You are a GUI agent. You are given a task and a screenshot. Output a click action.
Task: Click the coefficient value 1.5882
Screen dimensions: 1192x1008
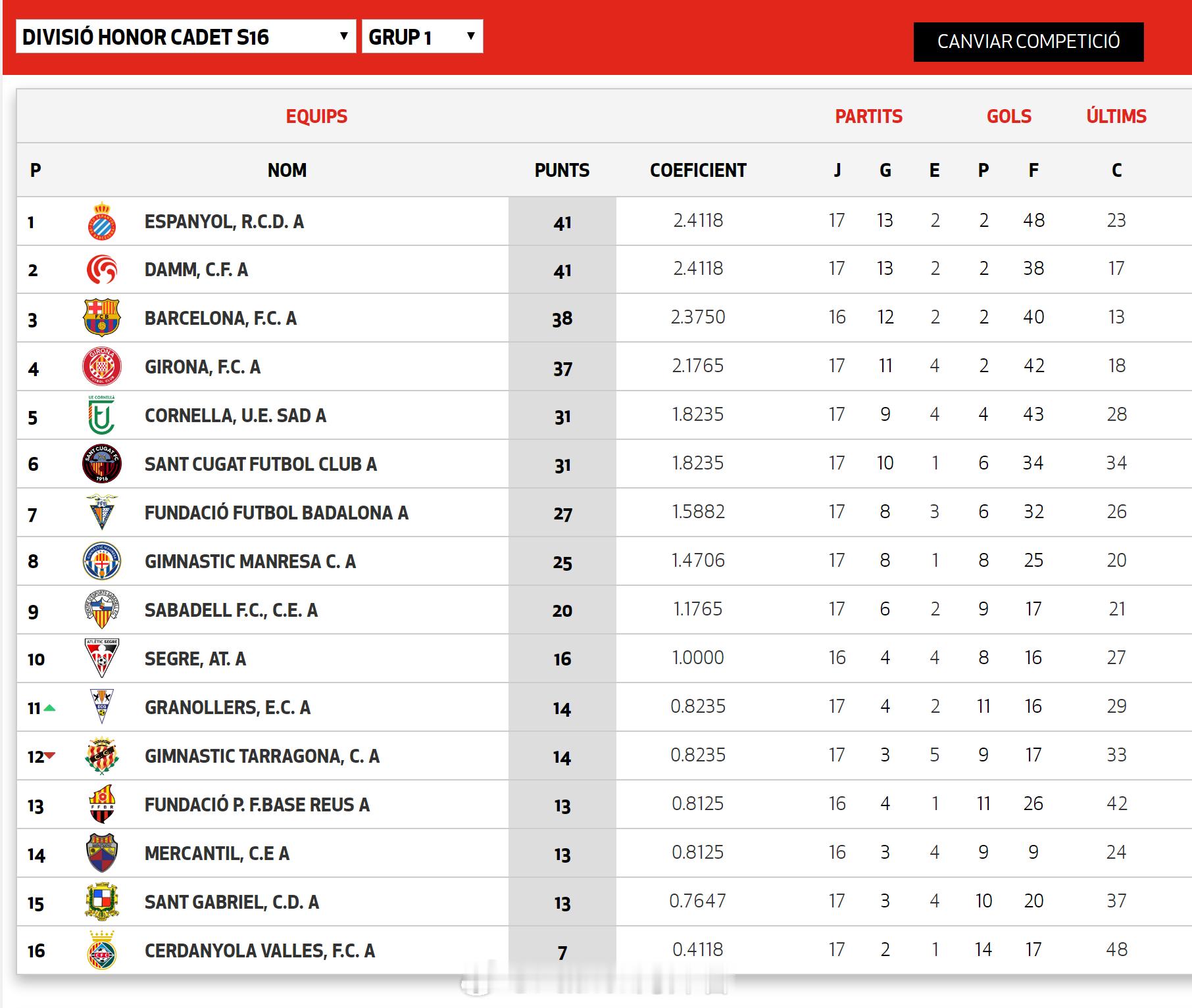698,512
